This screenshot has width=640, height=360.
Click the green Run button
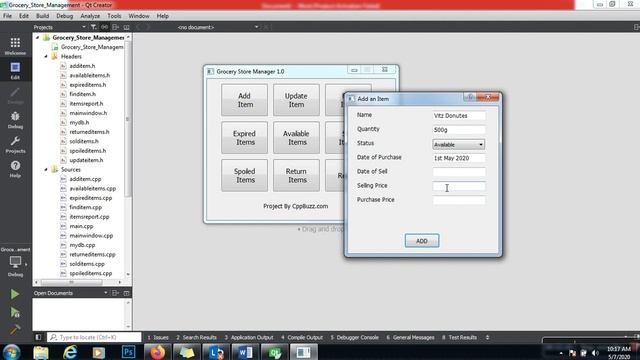(x=15, y=294)
